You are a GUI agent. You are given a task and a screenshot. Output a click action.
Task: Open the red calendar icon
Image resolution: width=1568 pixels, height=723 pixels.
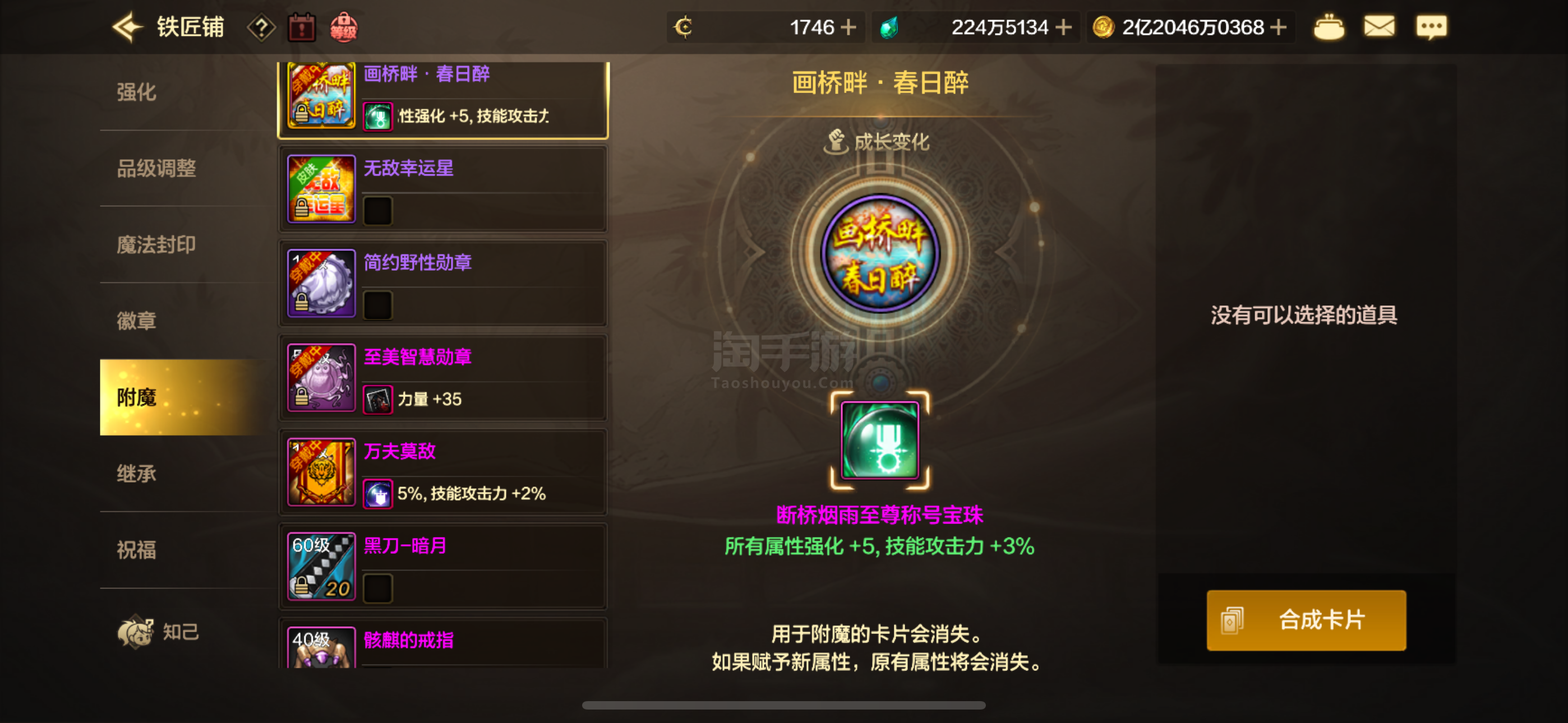(x=301, y=28)
